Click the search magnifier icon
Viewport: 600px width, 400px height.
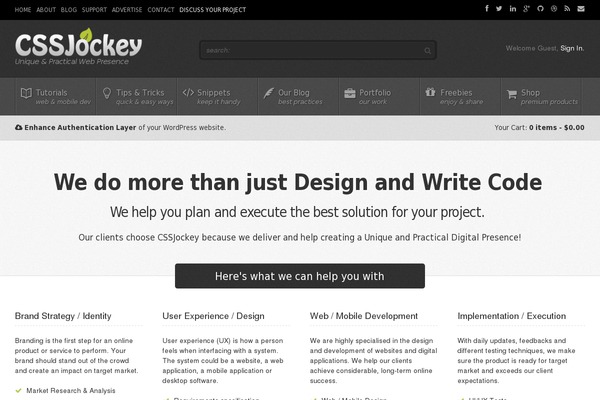coord(427,51)
